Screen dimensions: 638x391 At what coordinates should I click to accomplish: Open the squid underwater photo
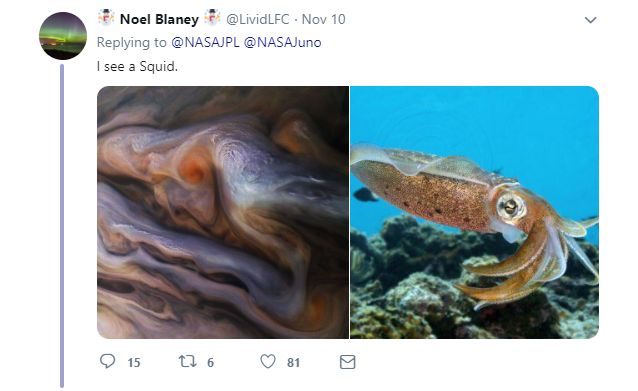click(474, 212)
